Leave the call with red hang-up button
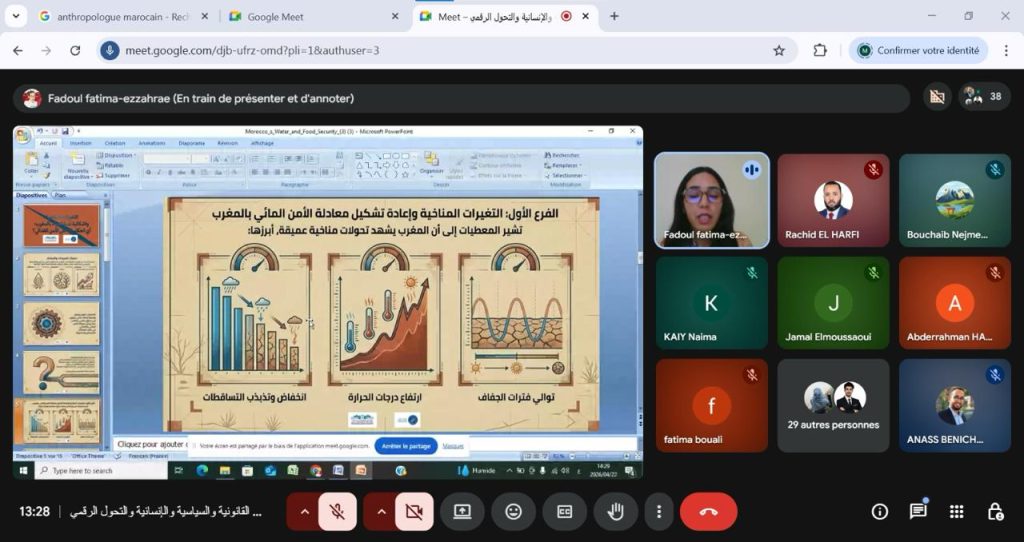1024x542 pixels. pos(708,511)
